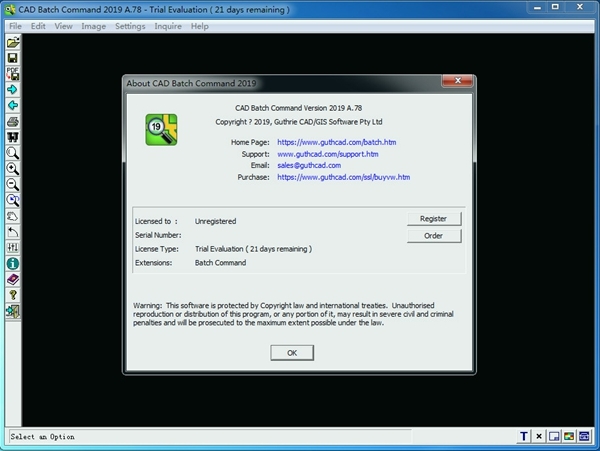Click the Register button
Viewport: 600px width, 451px height.
(434, 219)
